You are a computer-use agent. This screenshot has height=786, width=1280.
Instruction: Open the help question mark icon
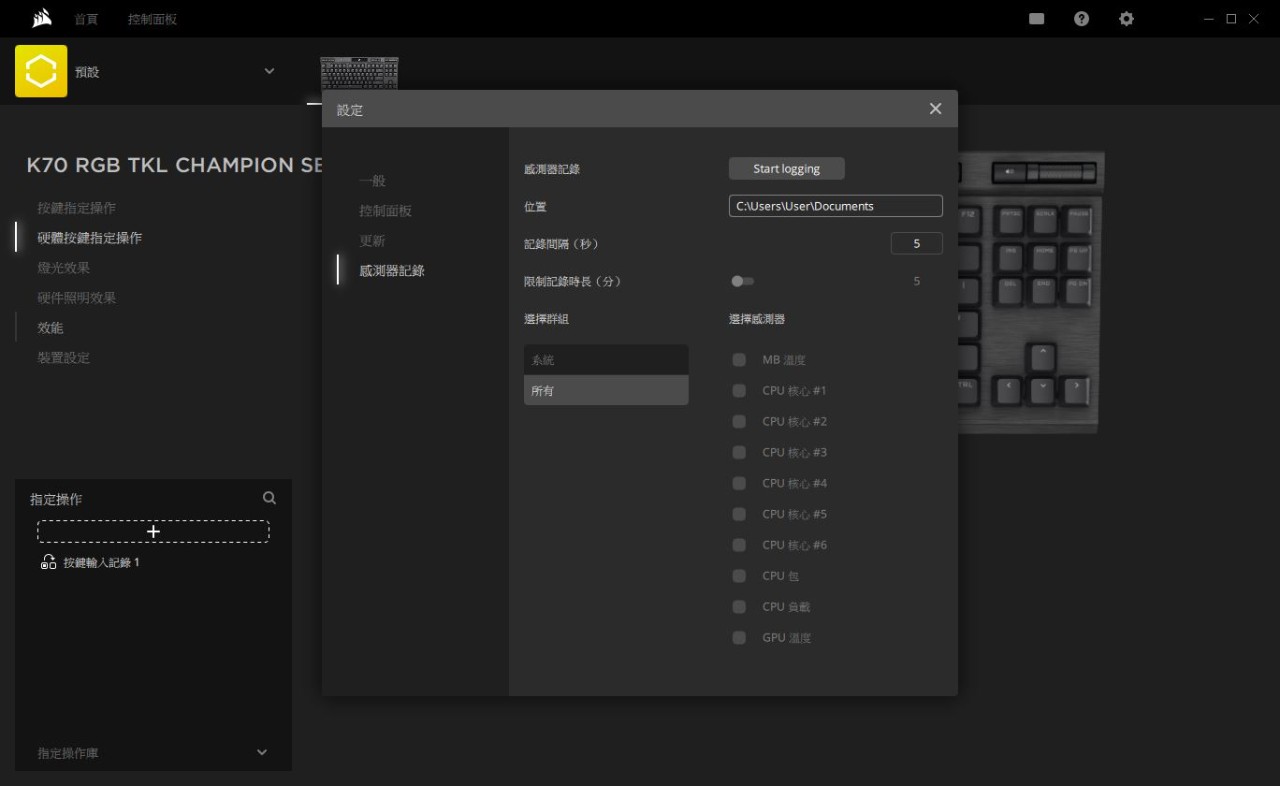(1081, 18)
